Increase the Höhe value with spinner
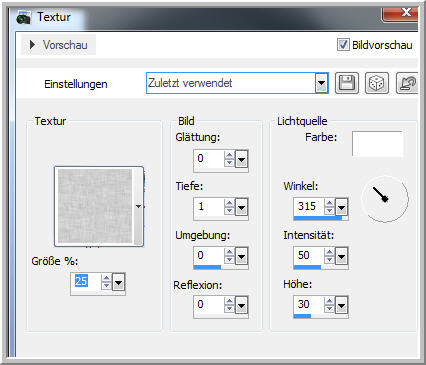426x365 pixels. point(329,301)
